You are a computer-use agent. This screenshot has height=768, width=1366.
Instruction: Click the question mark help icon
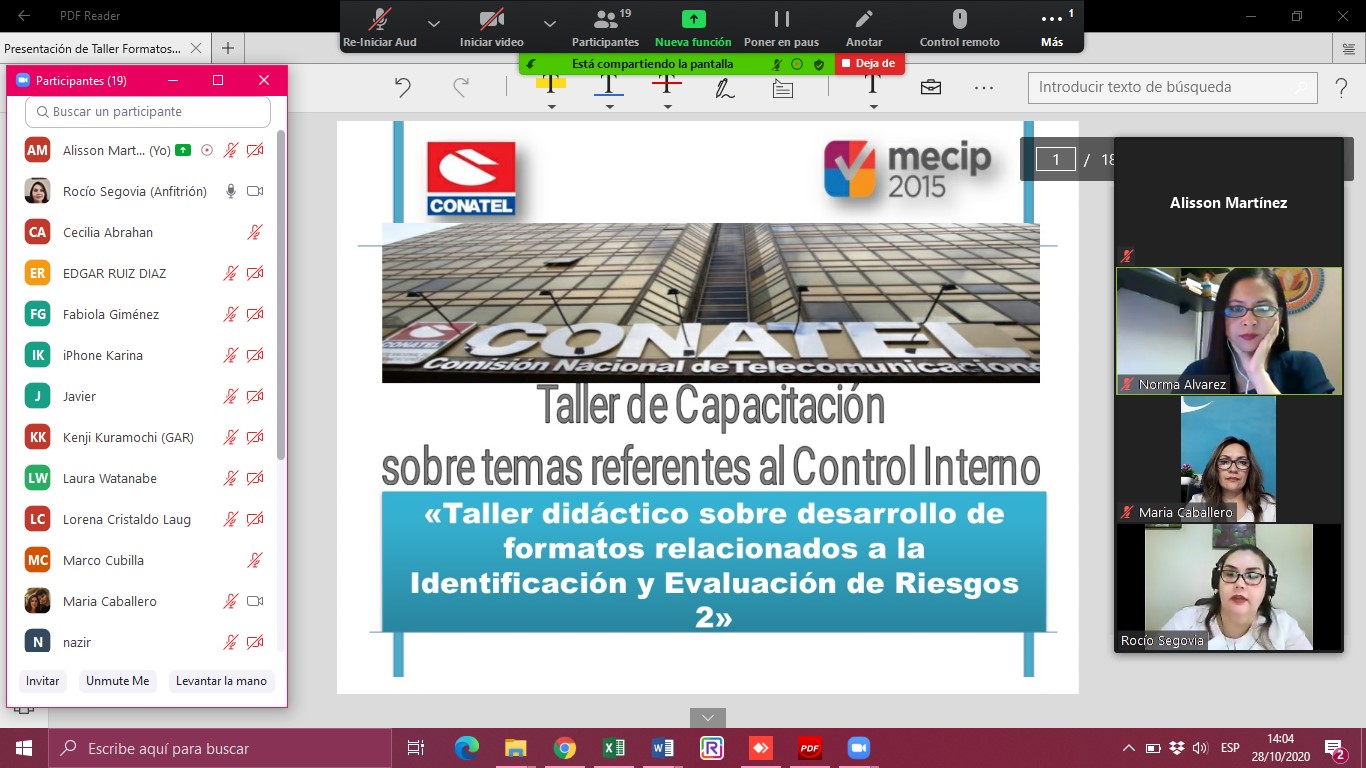(x=1341, y=87)
